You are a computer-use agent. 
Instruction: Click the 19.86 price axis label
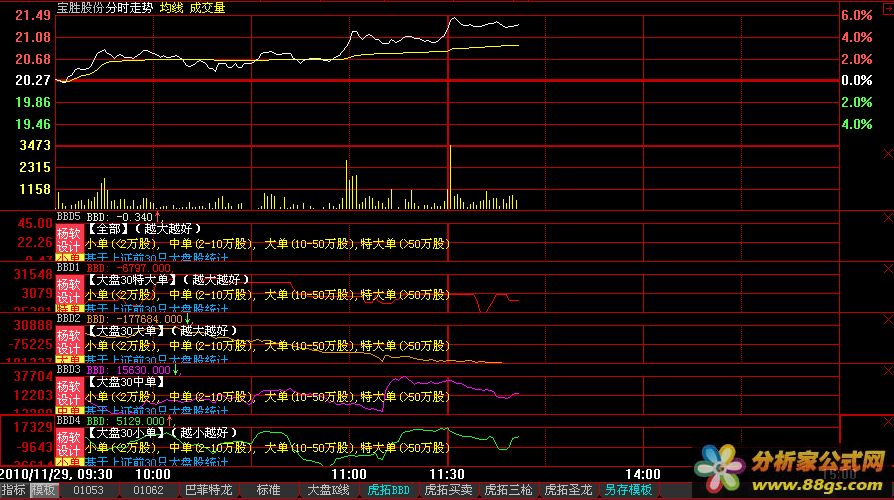pyautogui.click(x=33, y=102)
